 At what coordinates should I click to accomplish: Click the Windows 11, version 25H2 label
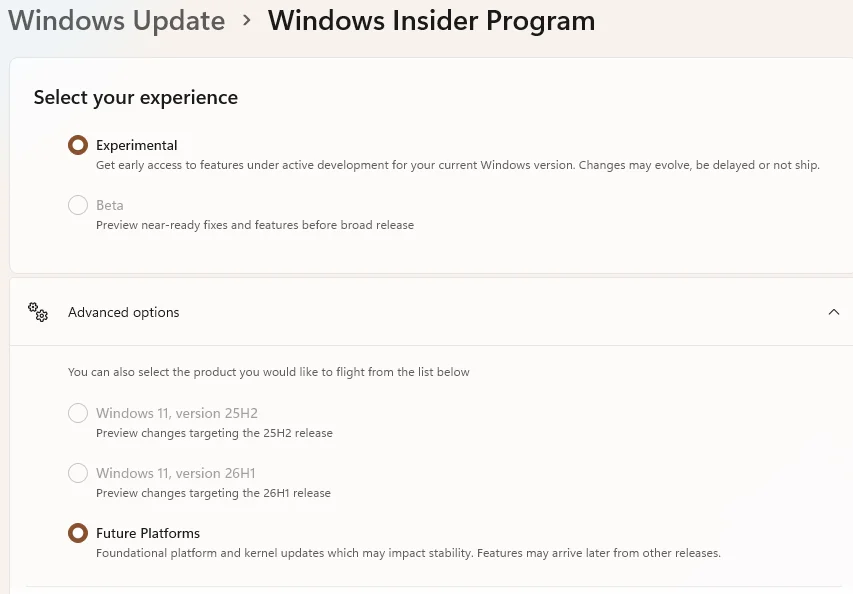177,413
